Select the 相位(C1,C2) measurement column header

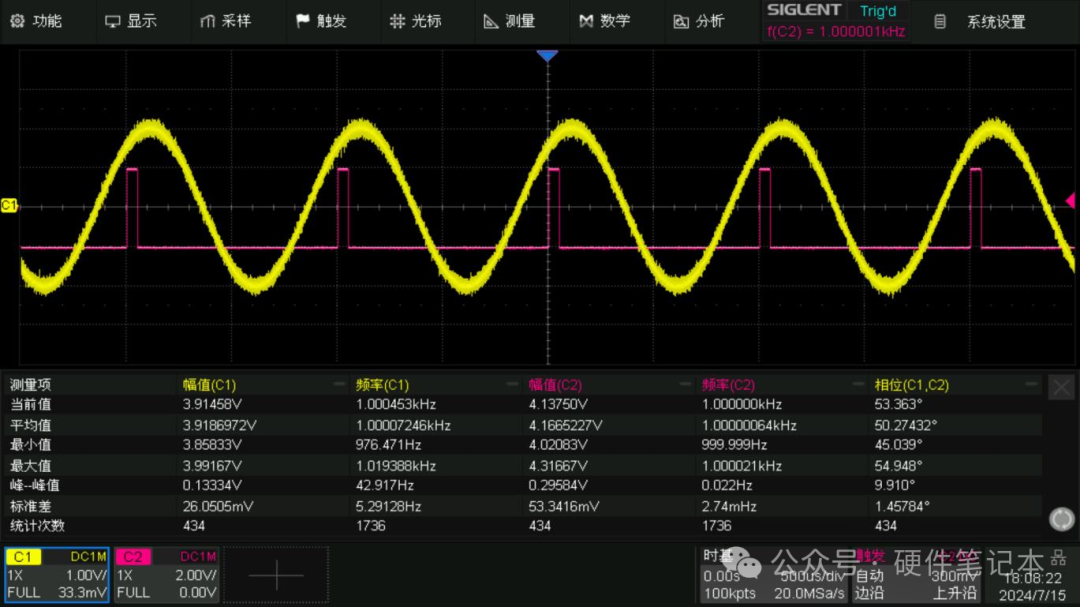coord(911,384)
